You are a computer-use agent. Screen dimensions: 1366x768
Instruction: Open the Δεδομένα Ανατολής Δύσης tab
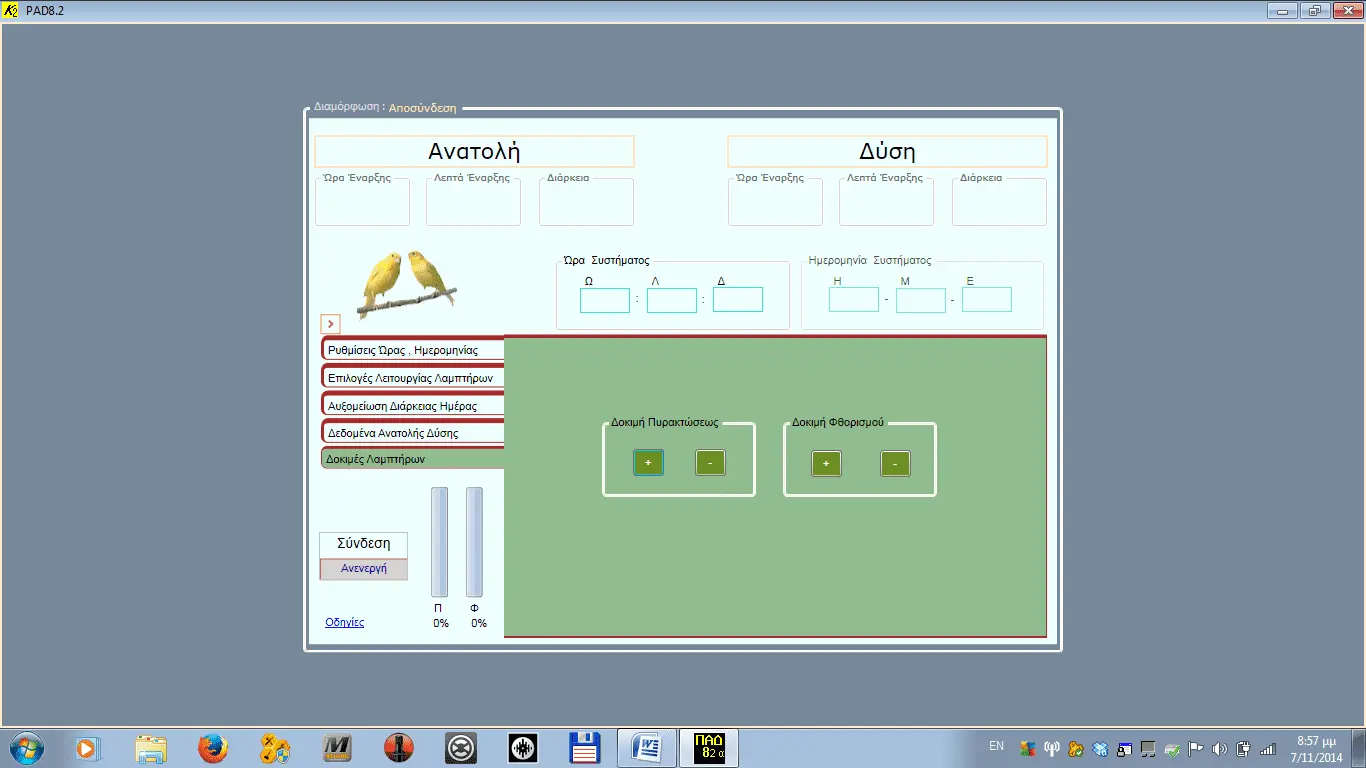(413, 433)
